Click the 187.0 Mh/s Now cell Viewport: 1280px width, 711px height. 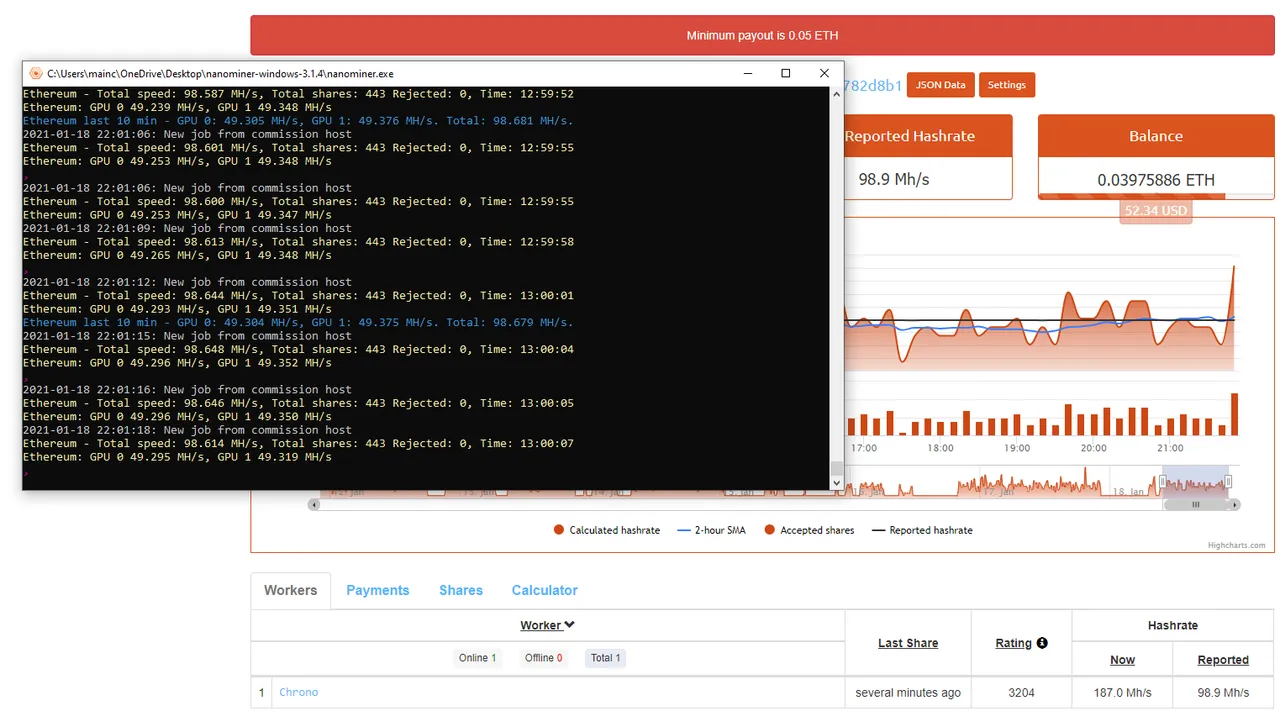pyautogui.click(x=1122, y=692)
